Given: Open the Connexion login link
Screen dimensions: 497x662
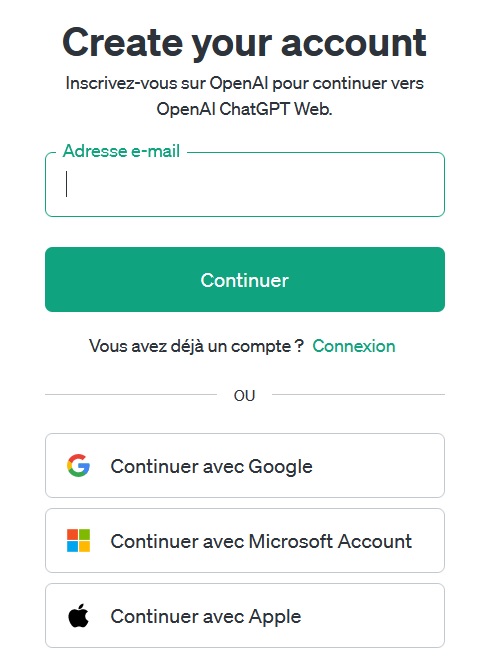Looking at the screenshot, I should pyautogui.click(x=354, y=346).
